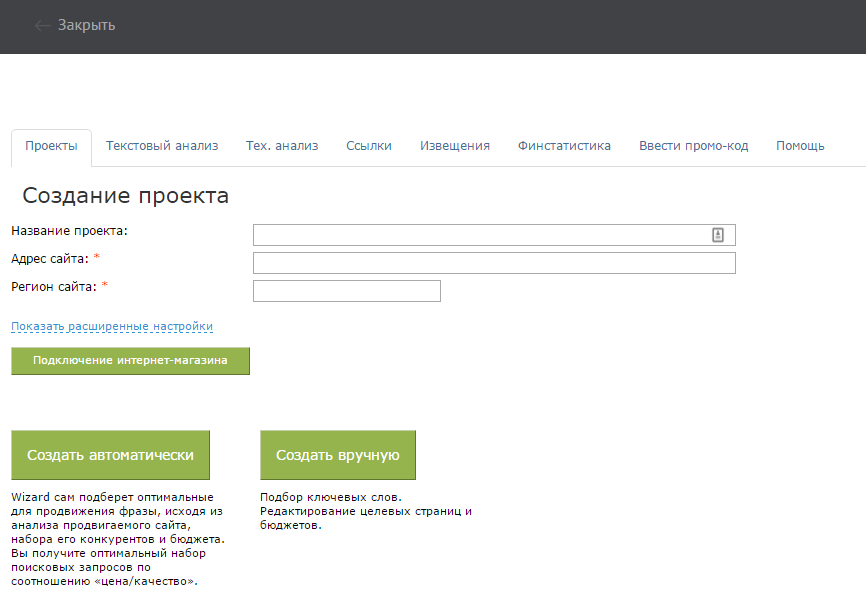Open the Помощь tab
This screenshot has height=612, width=866.
tap(800, 146)
